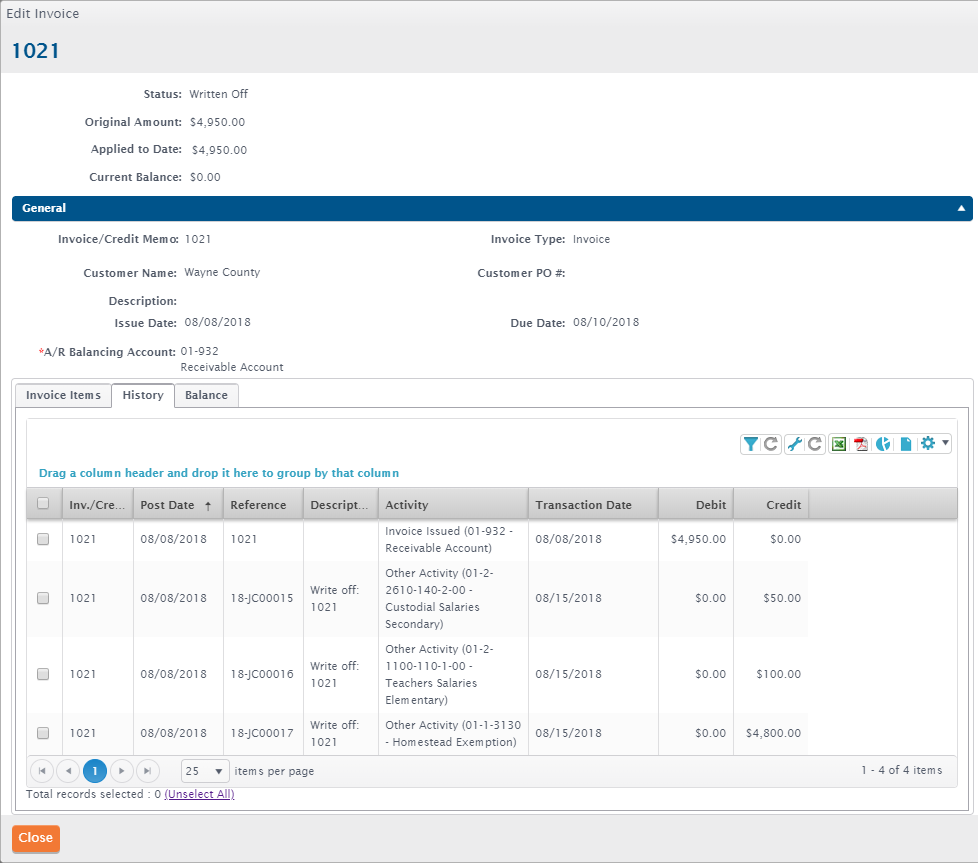Screen dimensions: 978x863
Task: Toggle the select-all checkbox in grid header
Action: (x=43, y=503)
